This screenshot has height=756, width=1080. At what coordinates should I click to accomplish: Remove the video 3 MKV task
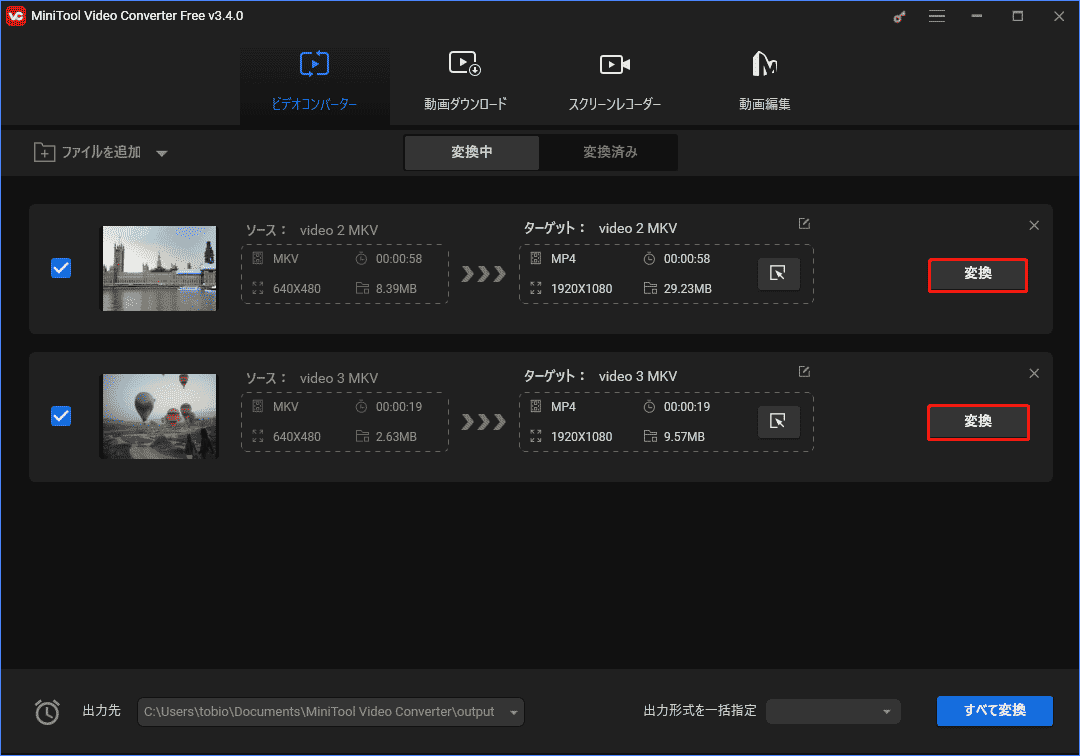pos(1034,373)
